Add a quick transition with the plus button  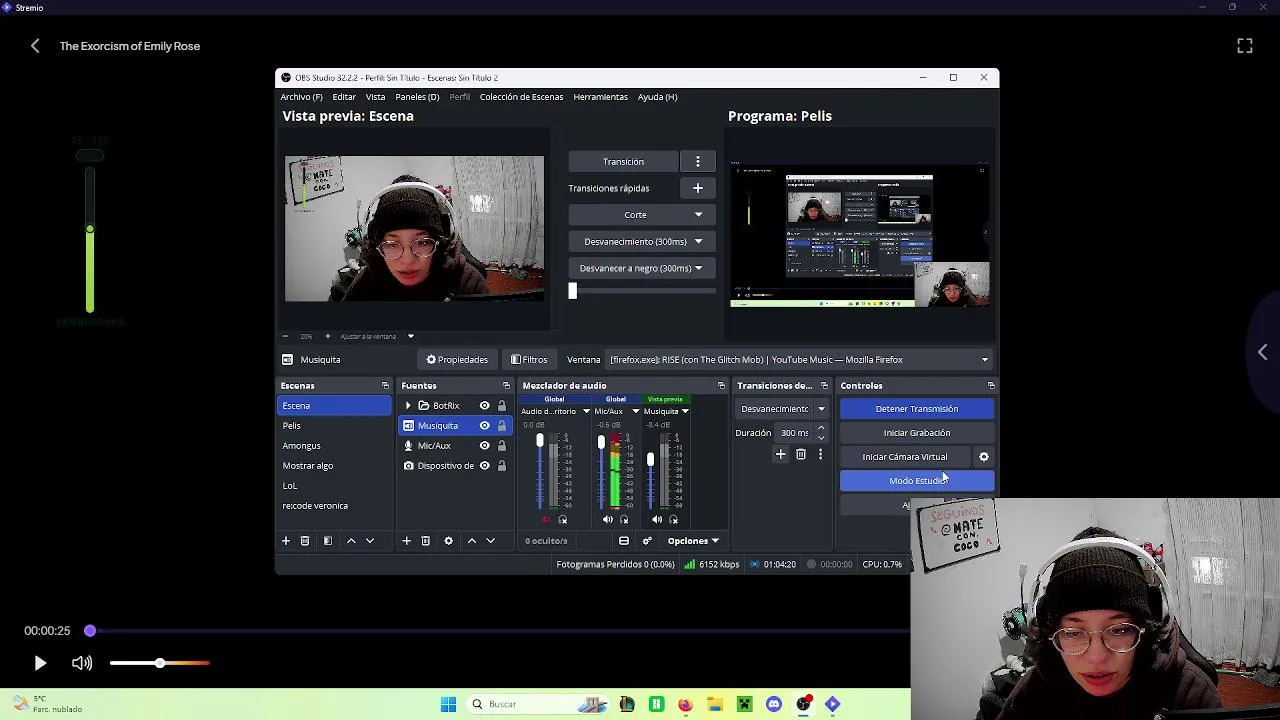pos(698,188)
